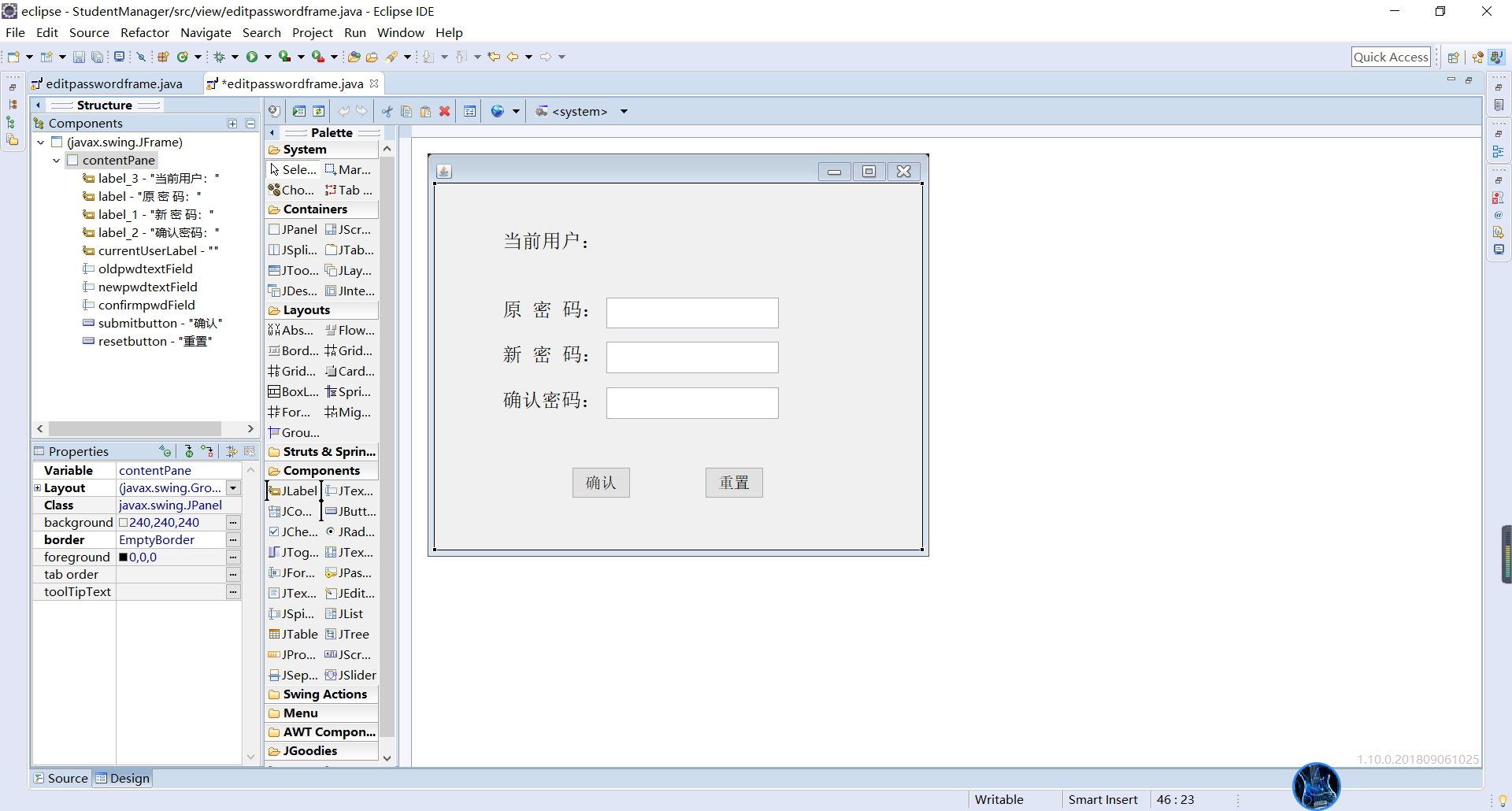Image resolution: width=1512 pixels, height=811 pixels.
Task: Open the Refactor menu
Action: [145, 32]
